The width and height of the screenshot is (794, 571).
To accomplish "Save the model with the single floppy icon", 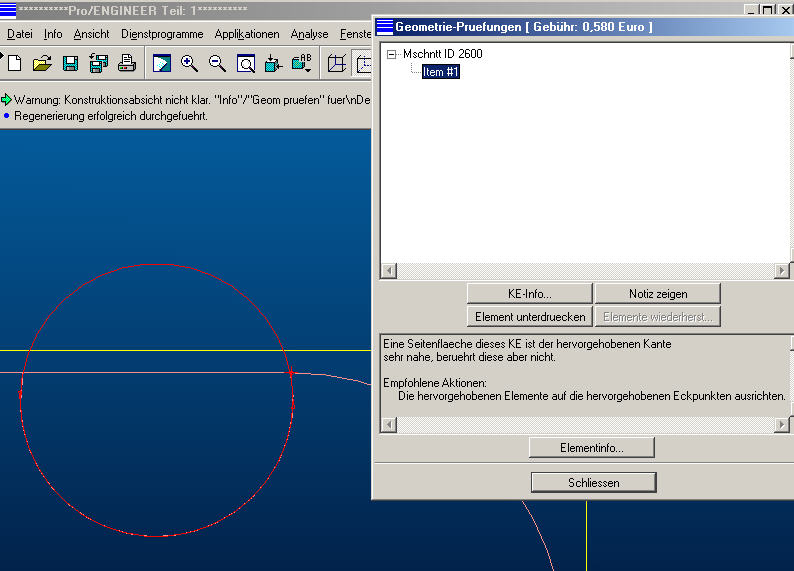I will (x=70, y=63).
